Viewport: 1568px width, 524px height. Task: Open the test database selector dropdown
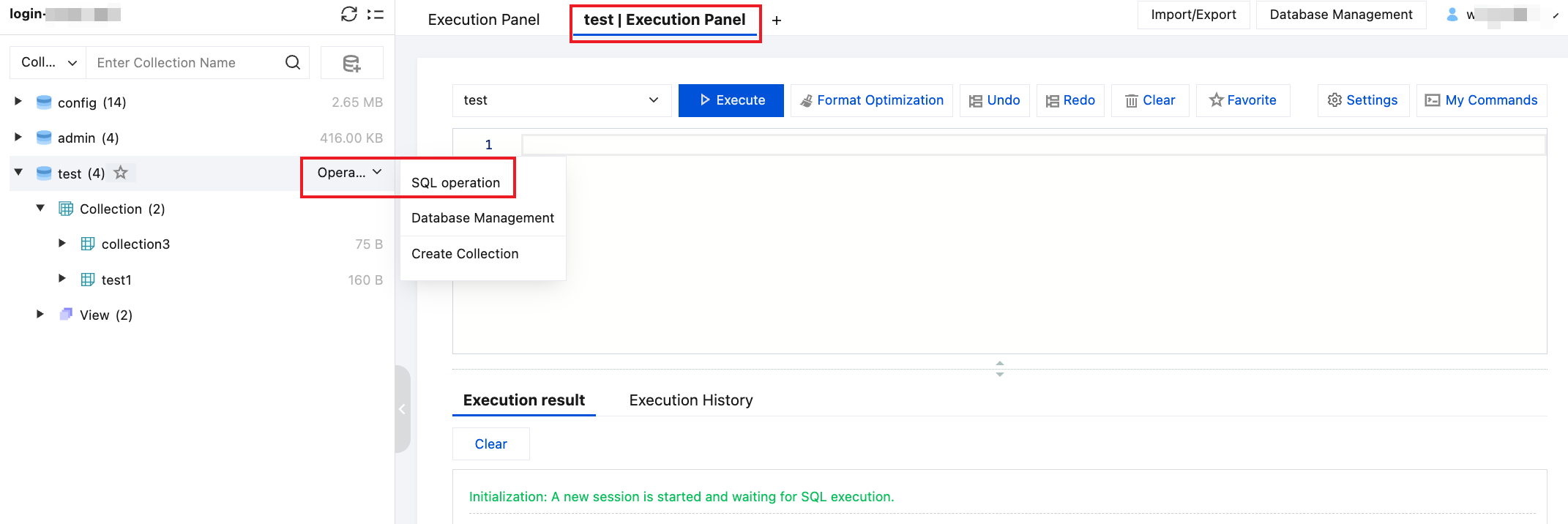click(562, 100)
